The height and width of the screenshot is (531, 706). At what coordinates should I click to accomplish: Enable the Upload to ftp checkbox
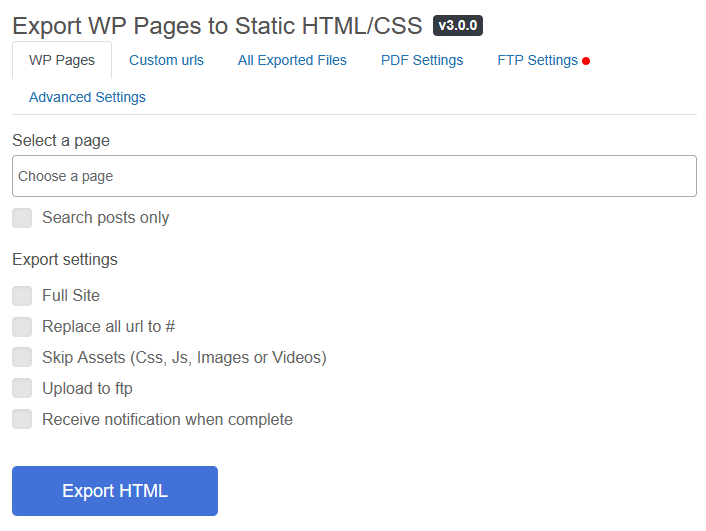click(22, 388)
